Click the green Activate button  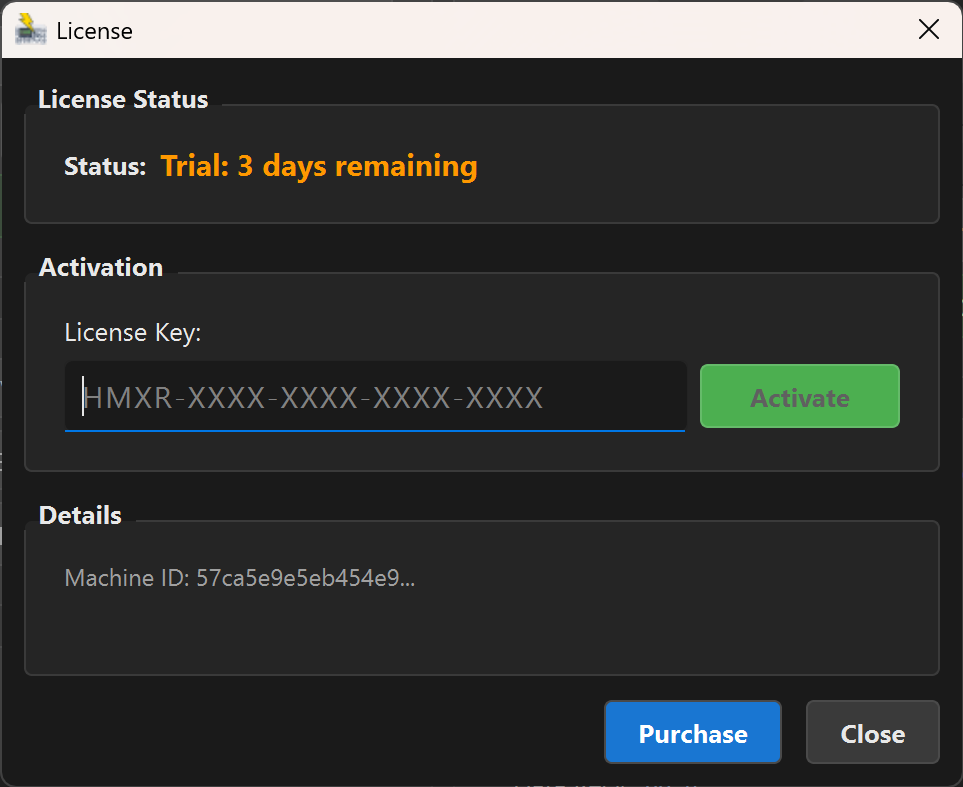tap(799, 396)
